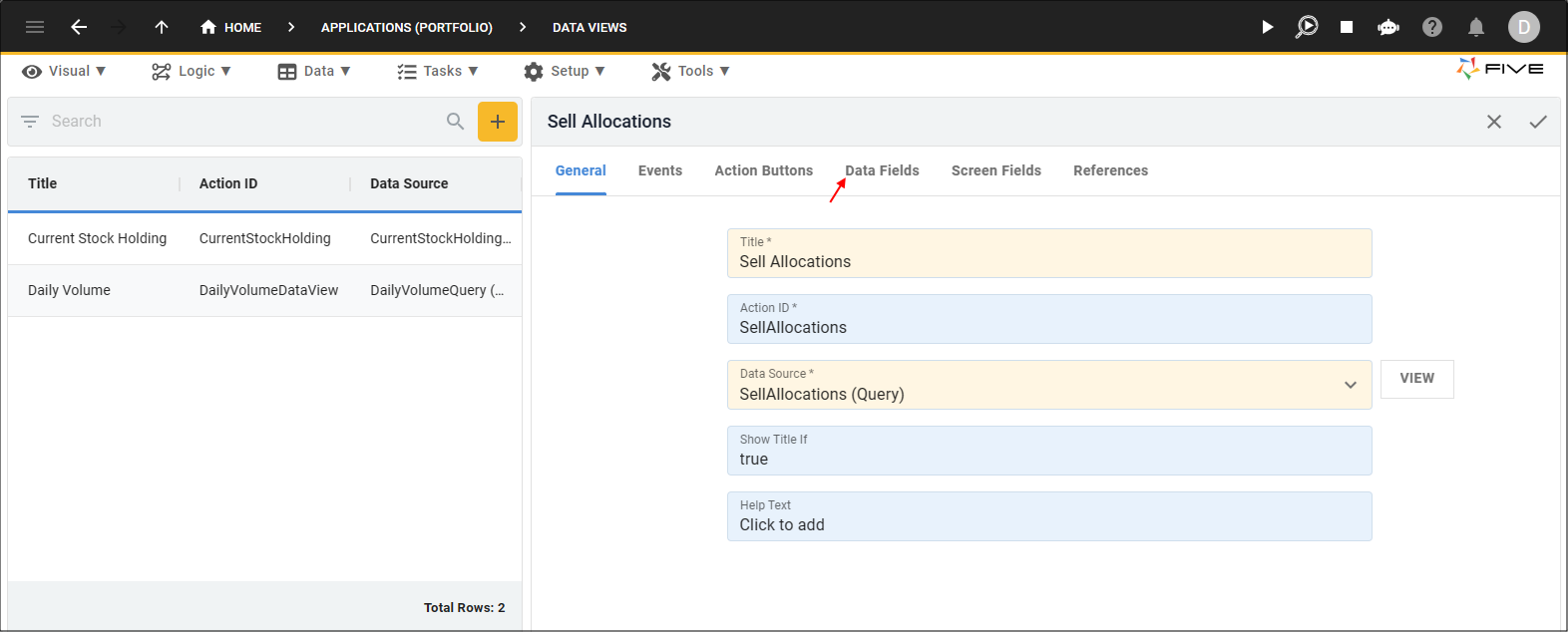This screenshot has height=632, width=1568.
Task: Switch to the Data Fields tab
Action: coord(883,170)
